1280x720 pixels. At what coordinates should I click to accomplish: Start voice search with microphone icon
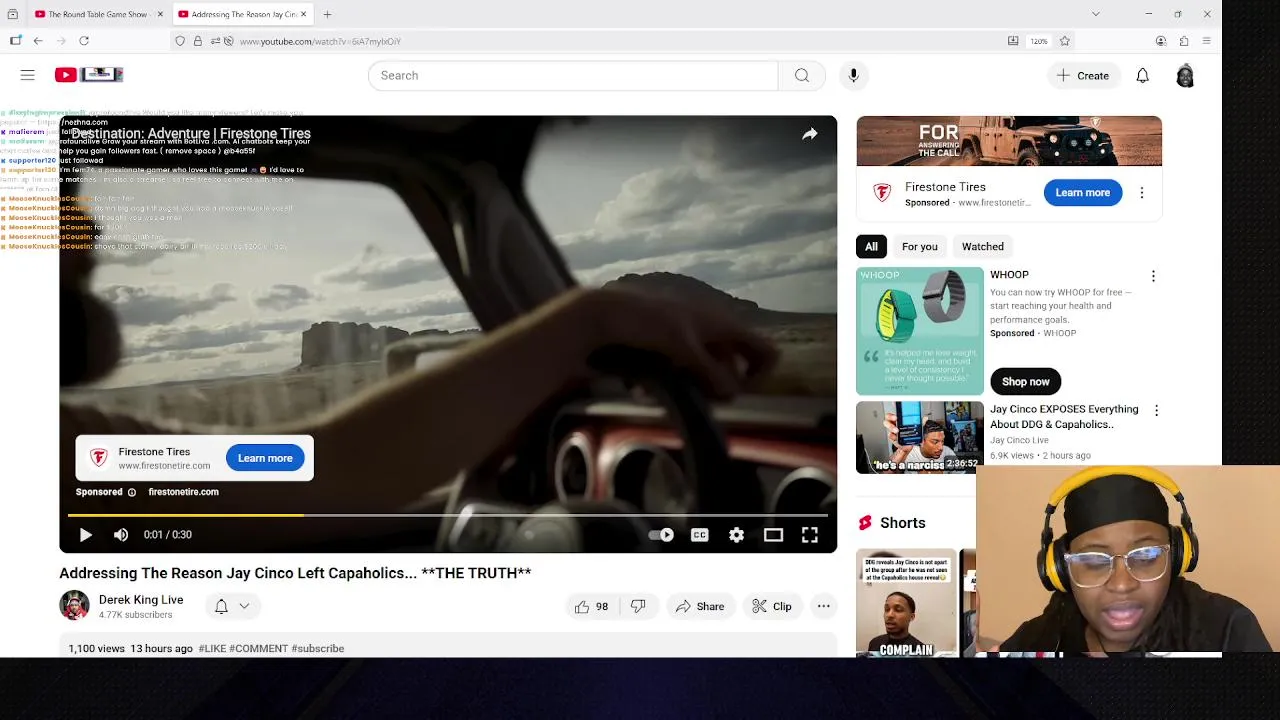[853, 75]
